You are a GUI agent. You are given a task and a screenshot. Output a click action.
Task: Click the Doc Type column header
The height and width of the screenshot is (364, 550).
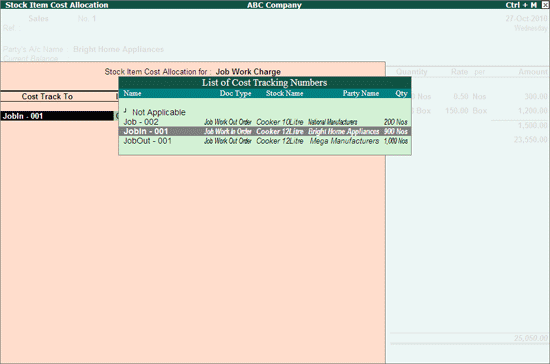pos(235,93)
